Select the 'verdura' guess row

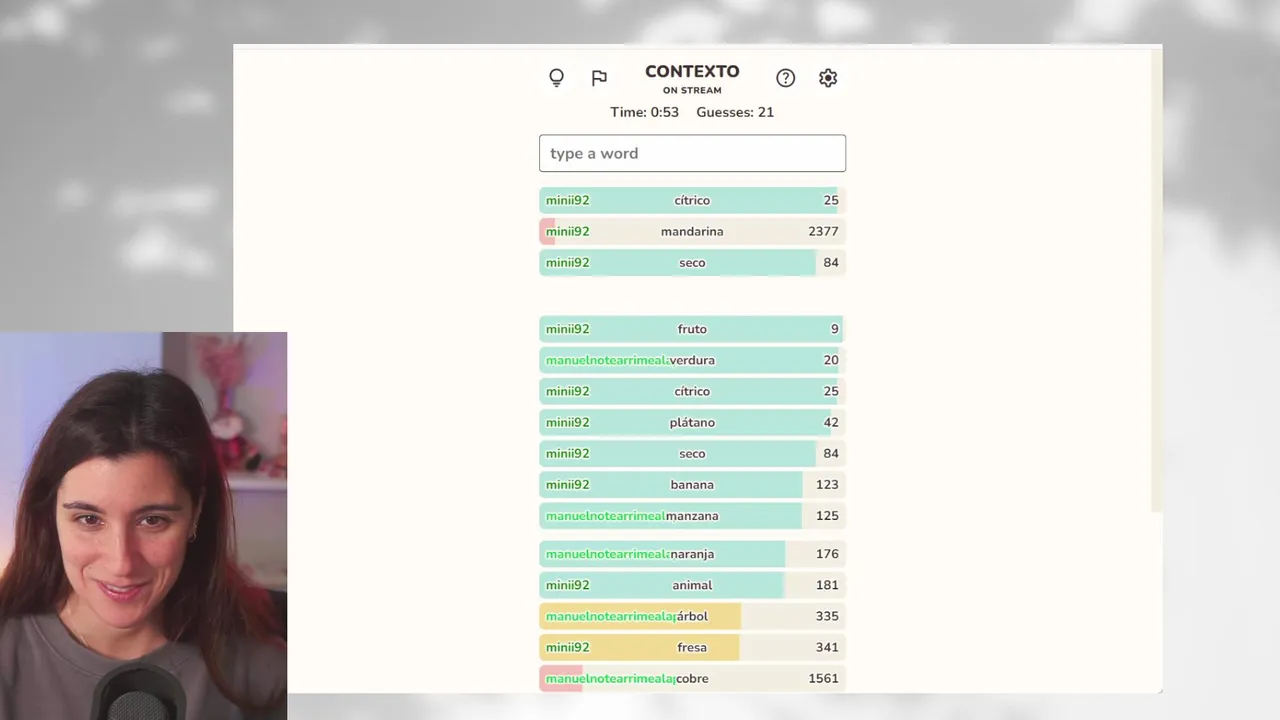692,360
